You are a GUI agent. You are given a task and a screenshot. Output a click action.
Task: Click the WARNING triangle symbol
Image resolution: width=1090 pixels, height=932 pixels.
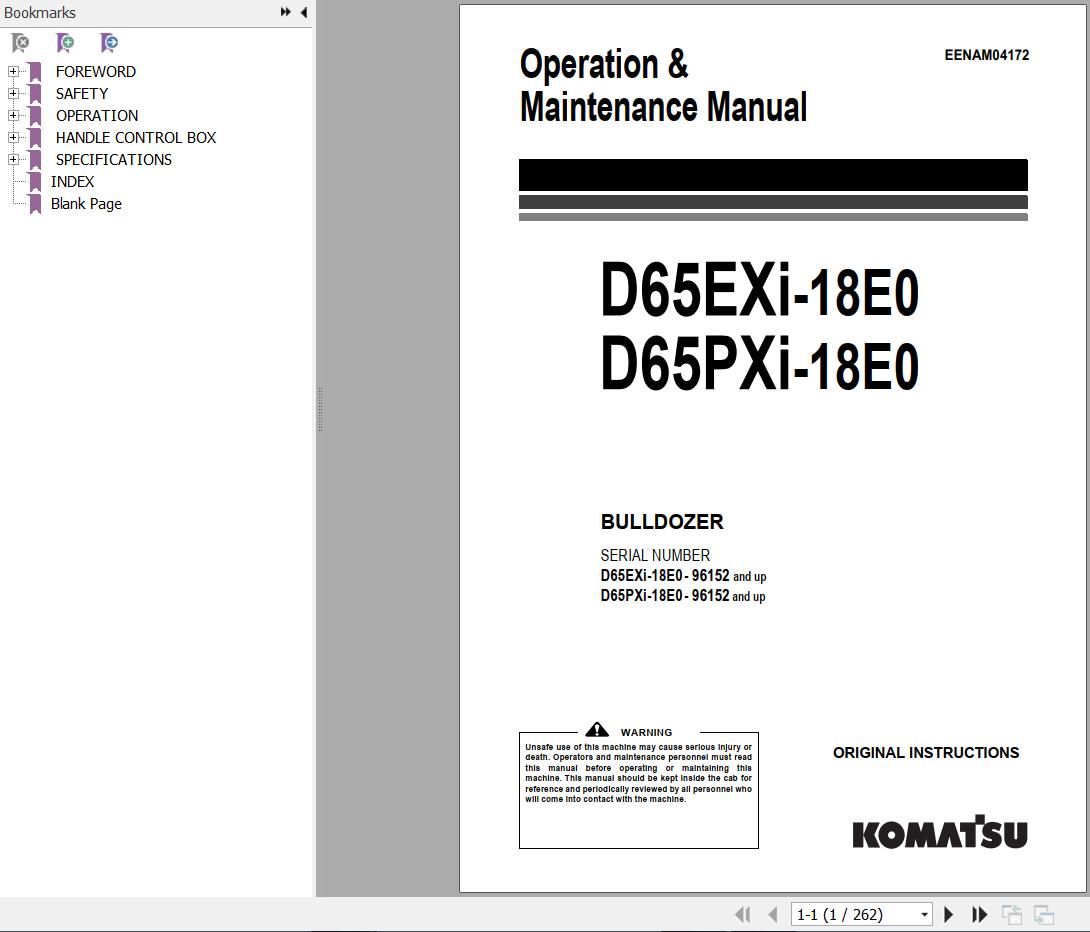[x=597, y=730]
